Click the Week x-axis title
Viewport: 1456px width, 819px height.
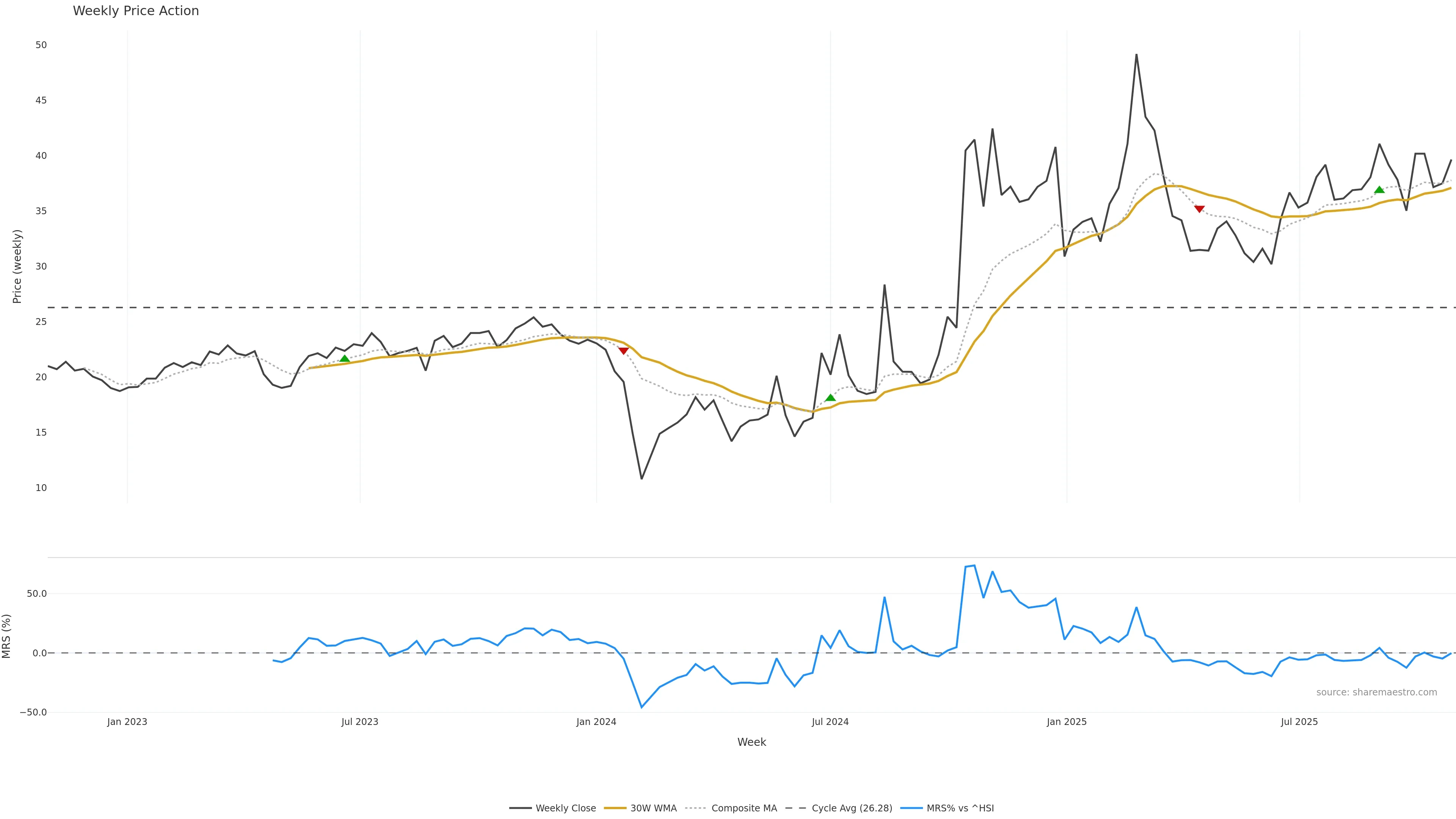751,742
